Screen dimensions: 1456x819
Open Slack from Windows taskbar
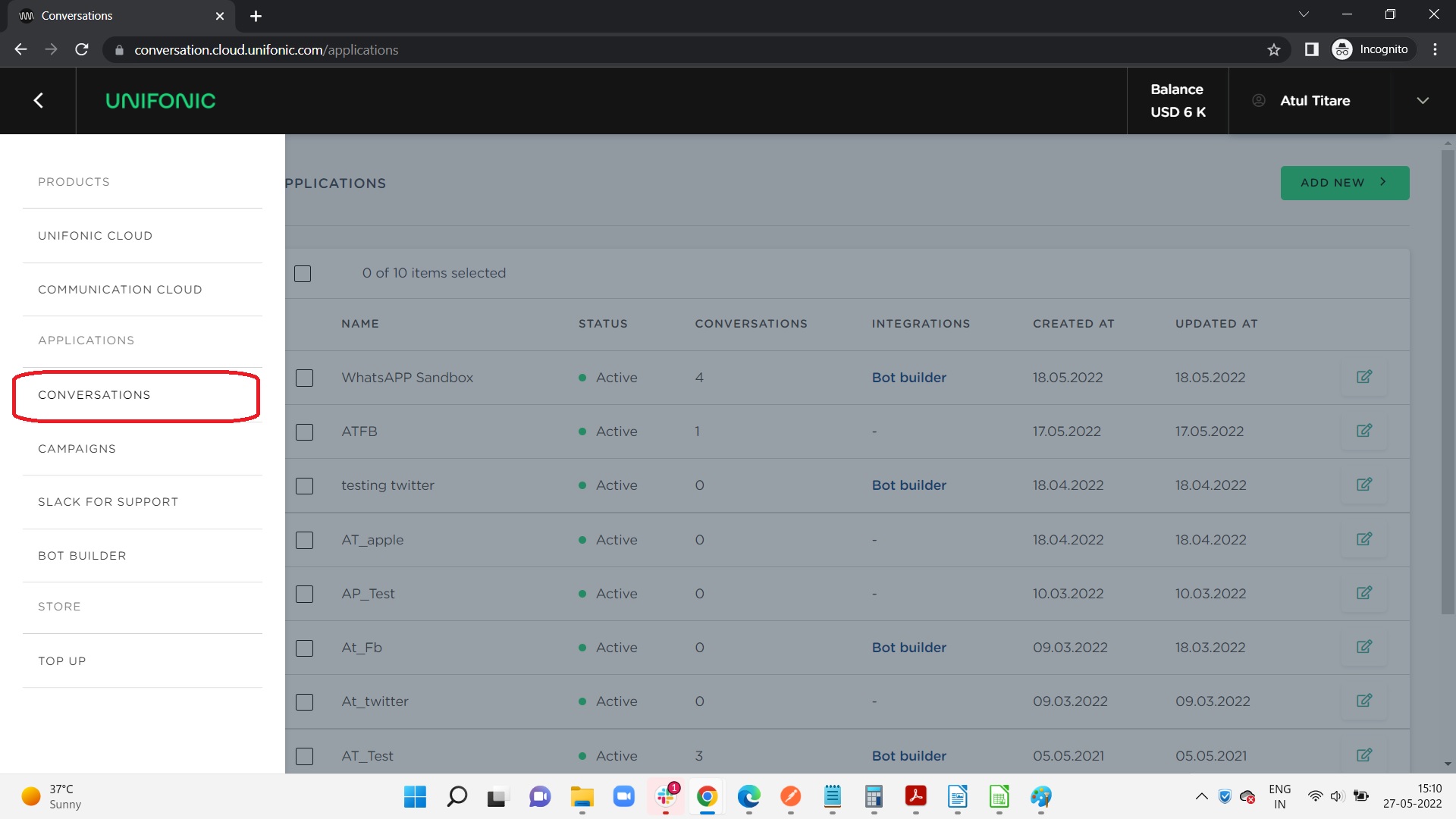[x=666, y=796]
